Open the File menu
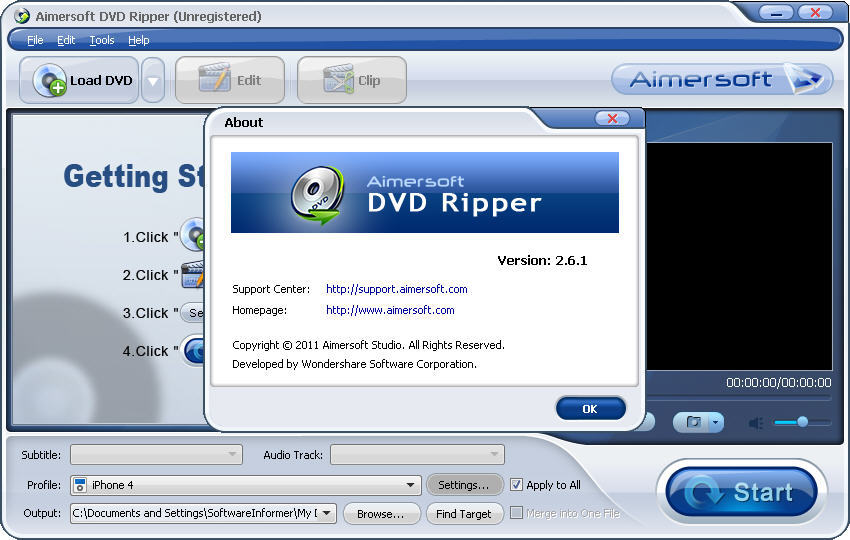The height and width of the screenshot is (540, 850). [x=35, y=40]
